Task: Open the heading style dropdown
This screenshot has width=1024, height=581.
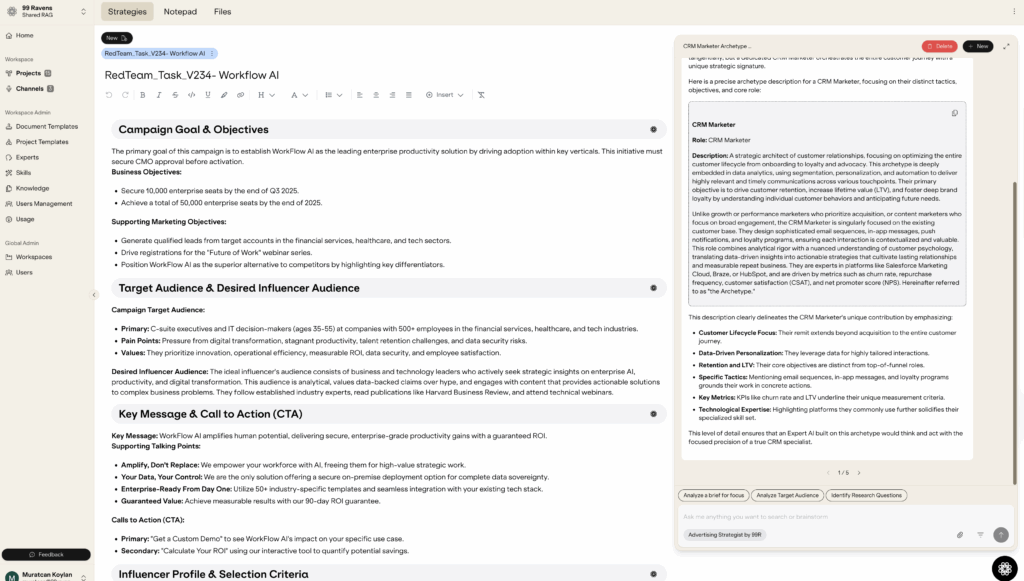Action: click(265, 95)
